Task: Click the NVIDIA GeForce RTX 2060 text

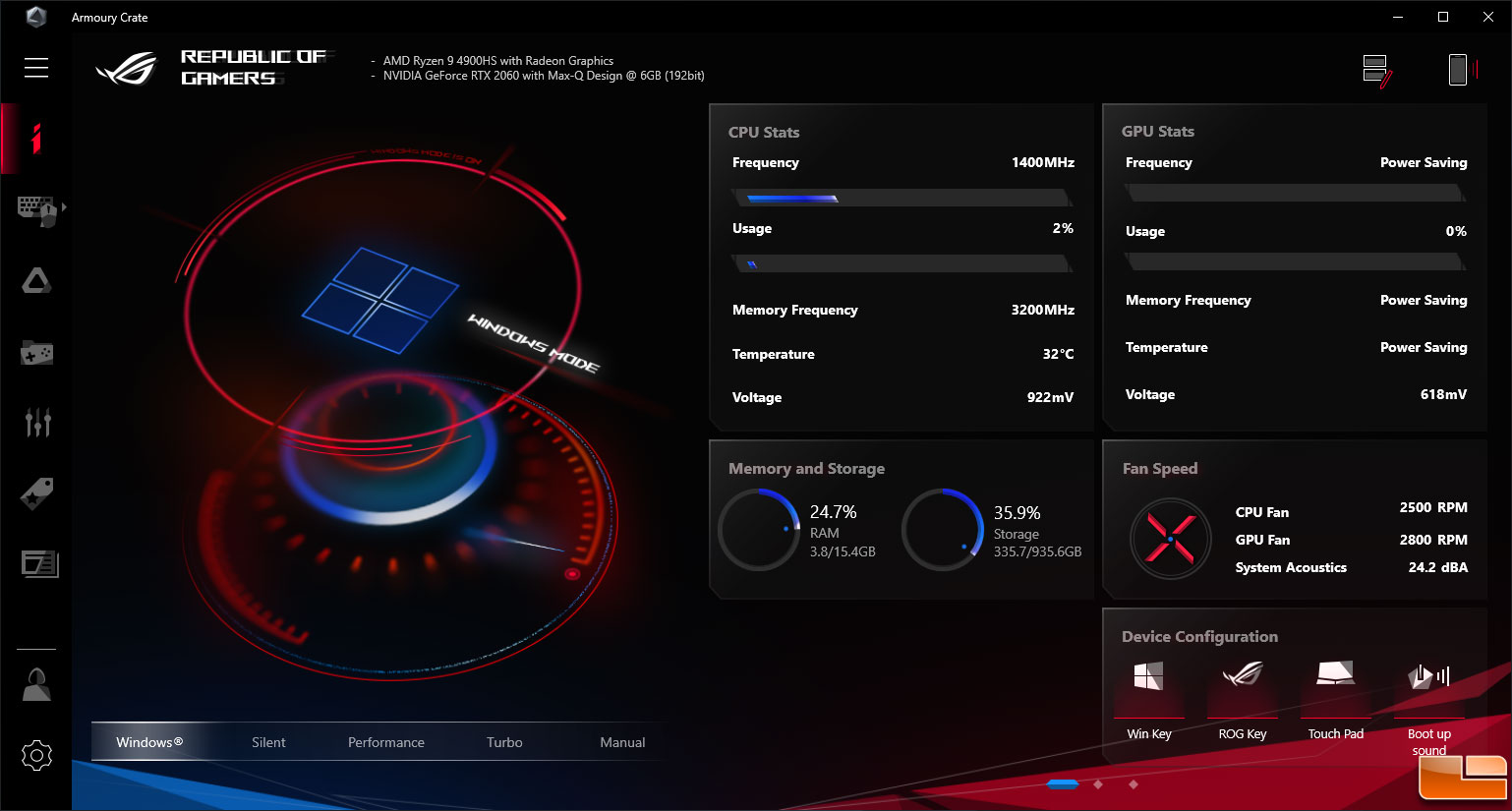Action: pos(544,76)
